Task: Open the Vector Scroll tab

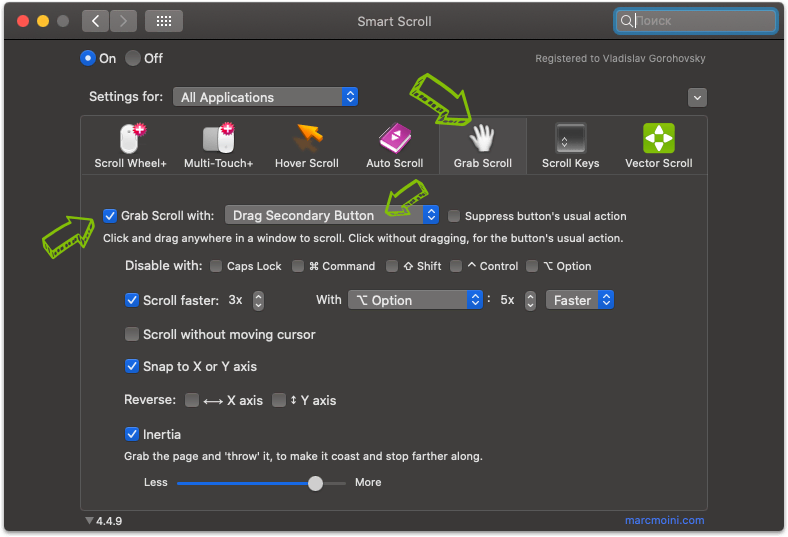Action: [x=658, y=146]
